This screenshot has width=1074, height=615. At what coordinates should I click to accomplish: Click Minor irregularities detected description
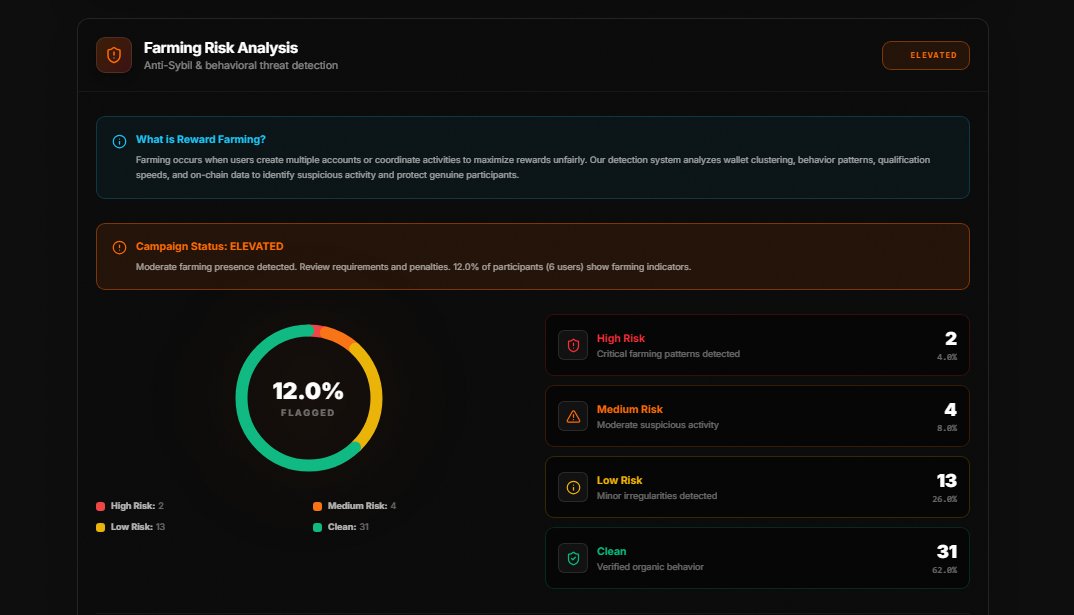(657, 495)
